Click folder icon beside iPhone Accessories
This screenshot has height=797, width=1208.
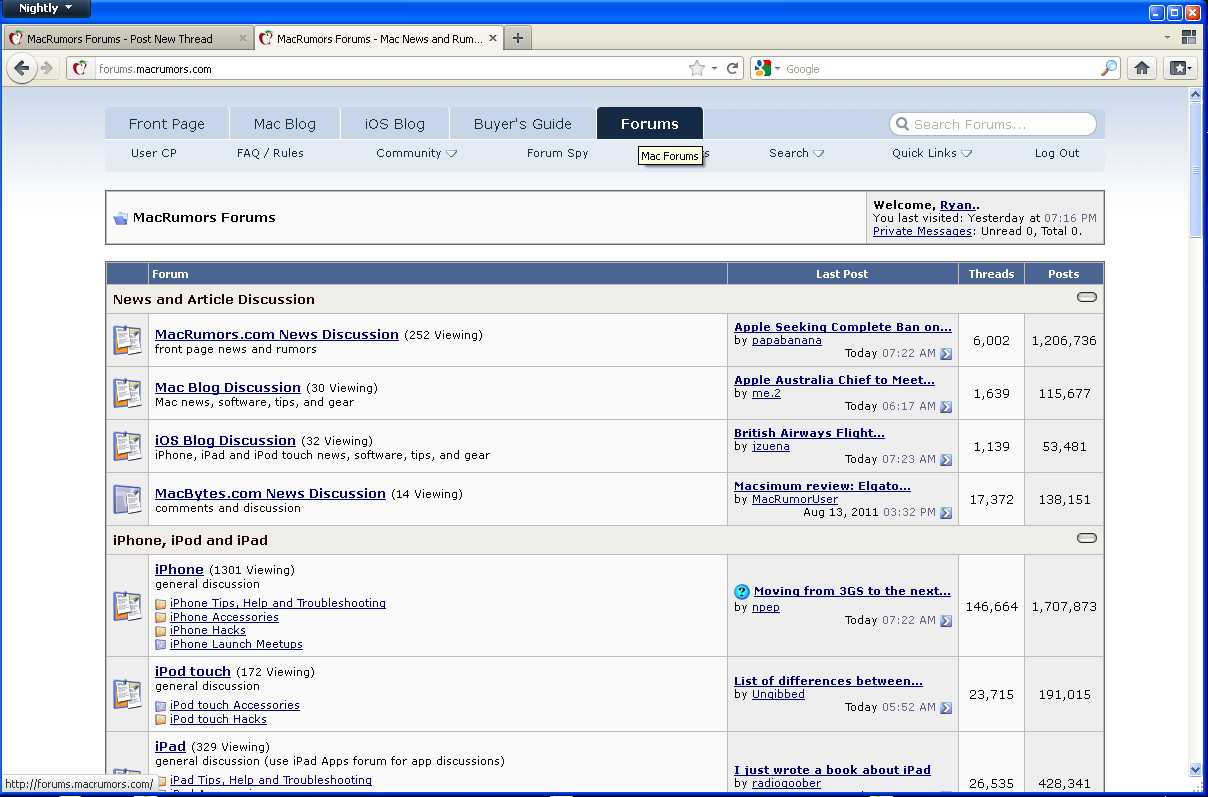point(161,618)
